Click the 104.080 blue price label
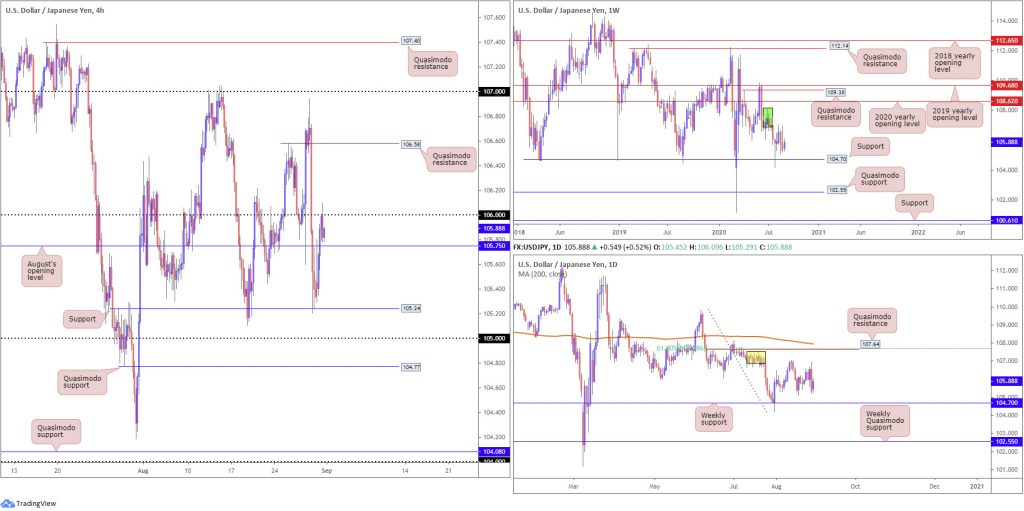This screenshot has height=511, width=1024. coord(493,452)
